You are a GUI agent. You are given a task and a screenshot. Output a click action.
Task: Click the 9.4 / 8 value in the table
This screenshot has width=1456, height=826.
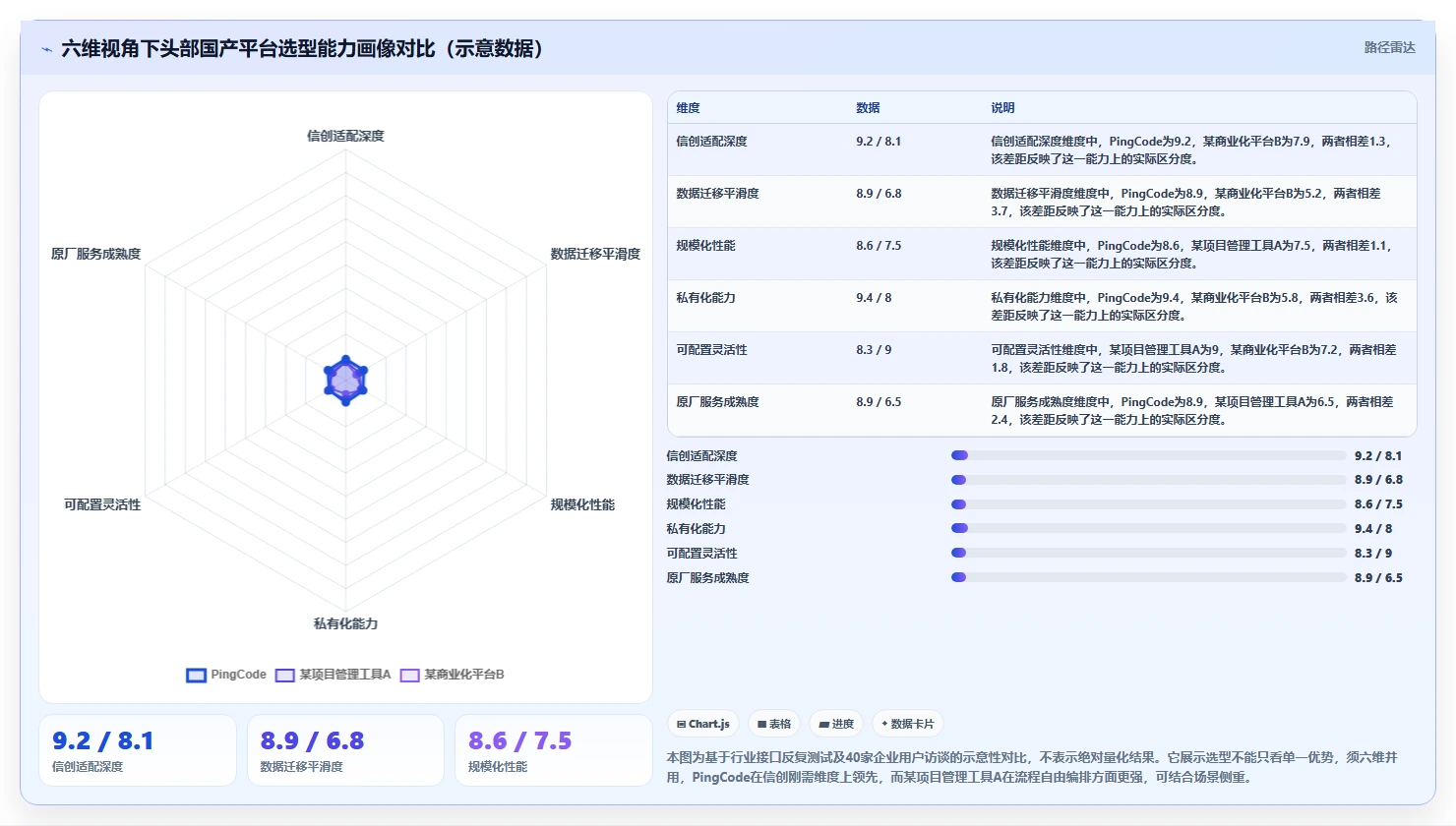point(874,298)
